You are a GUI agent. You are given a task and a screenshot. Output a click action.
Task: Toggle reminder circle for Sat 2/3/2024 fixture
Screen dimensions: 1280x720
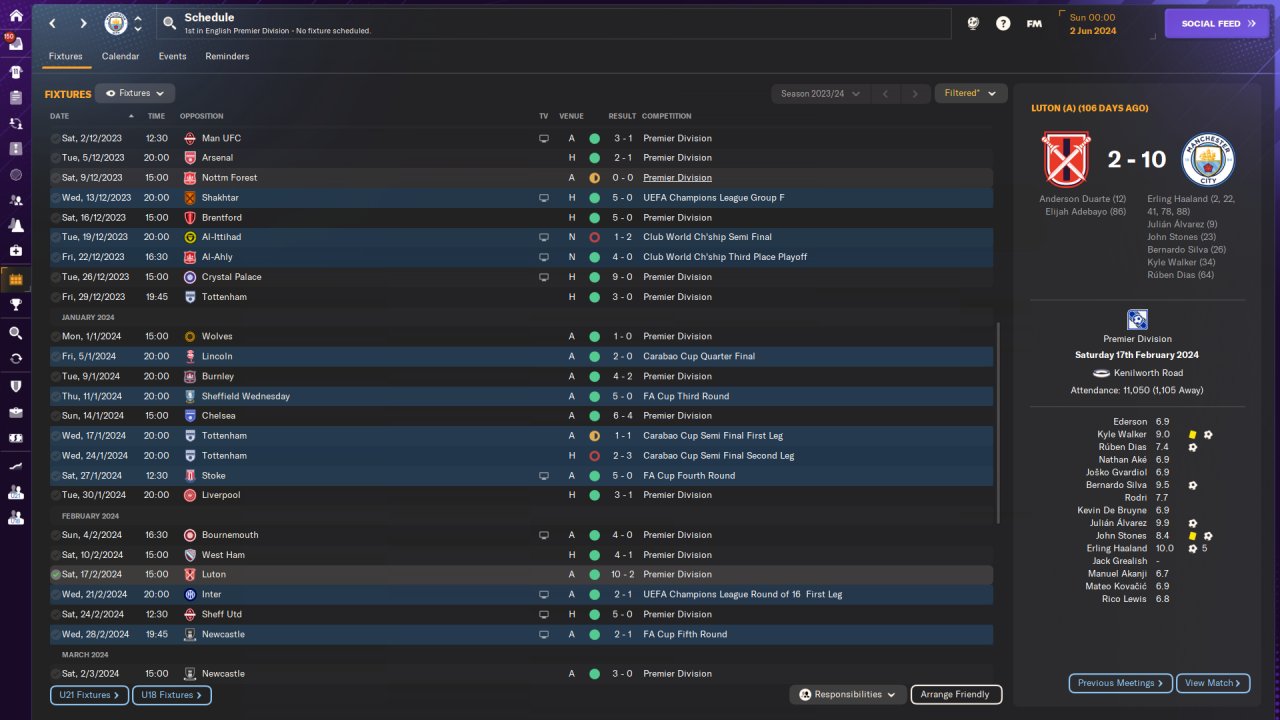[x=56, y=674]
